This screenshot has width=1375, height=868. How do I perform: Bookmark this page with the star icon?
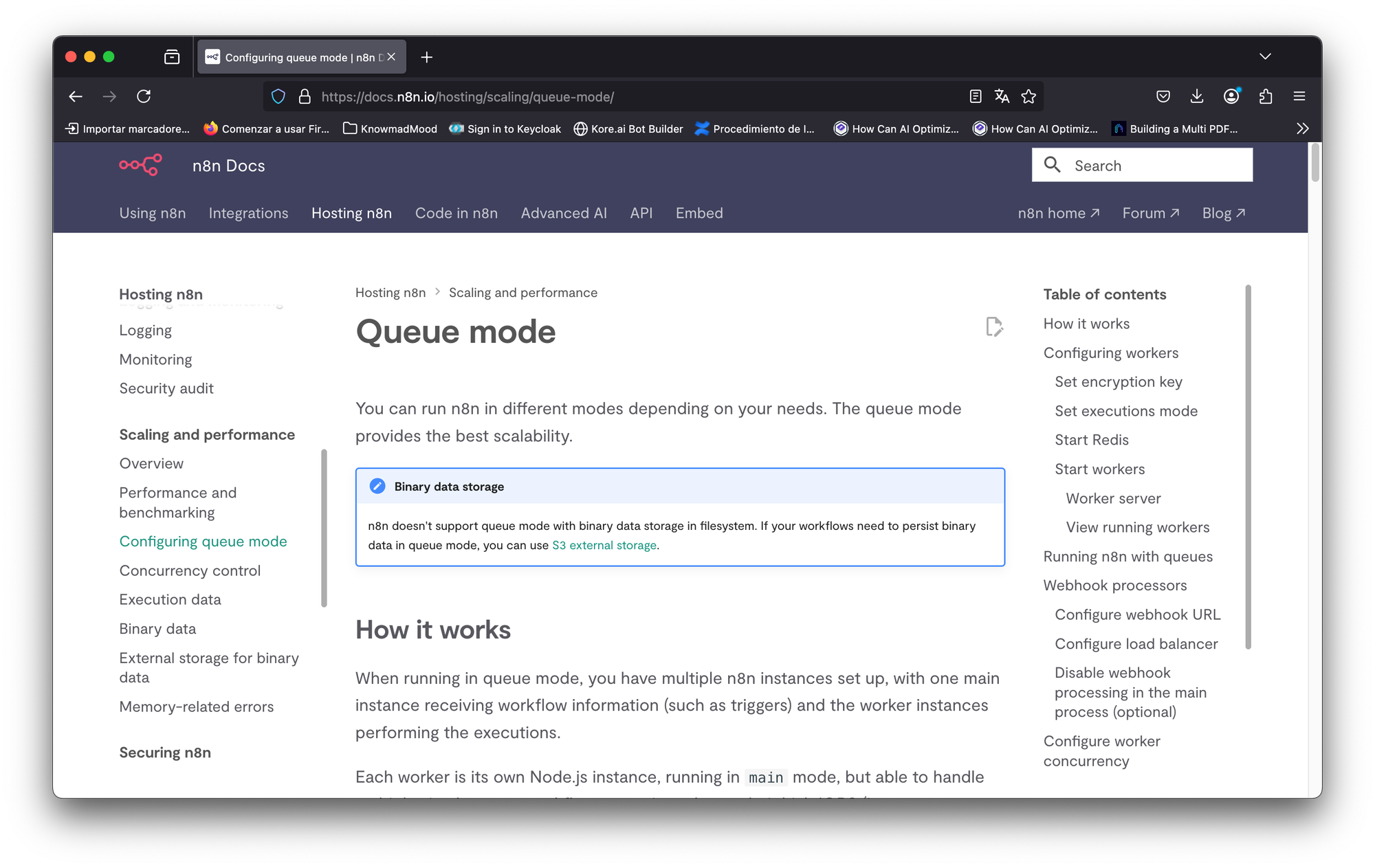(x=1028, y=97)
